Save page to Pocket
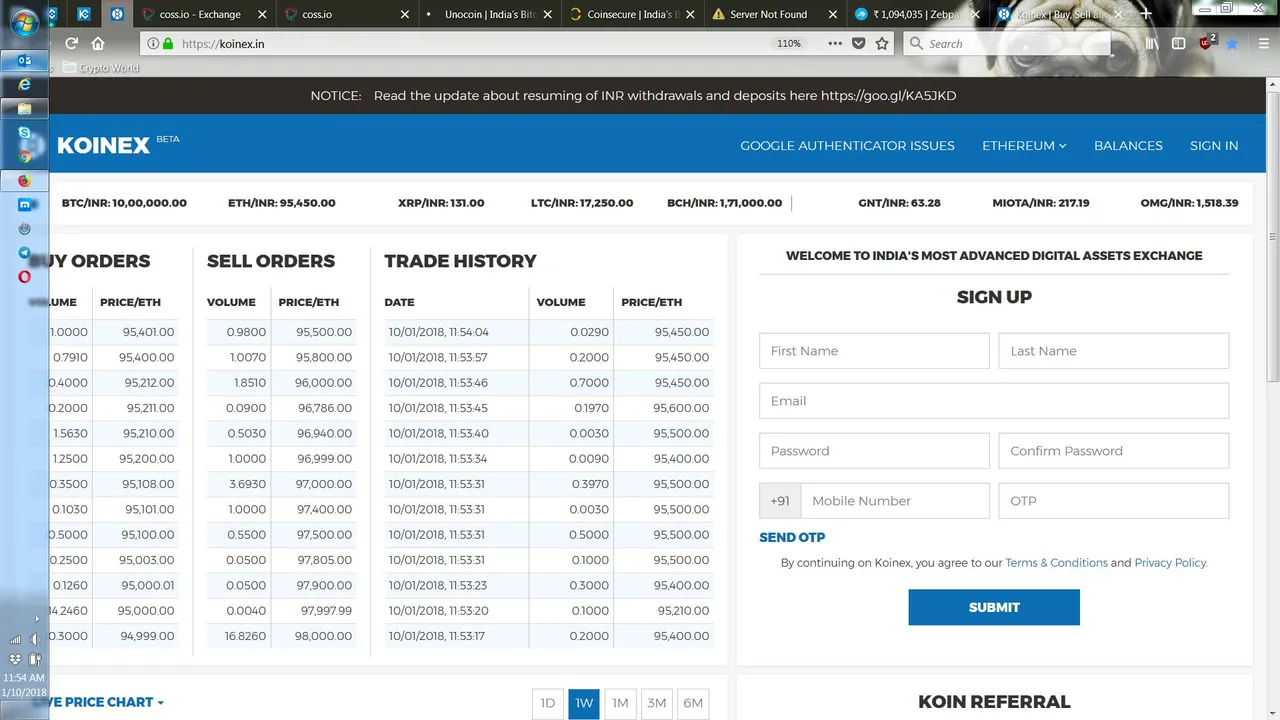 [858, 44]
